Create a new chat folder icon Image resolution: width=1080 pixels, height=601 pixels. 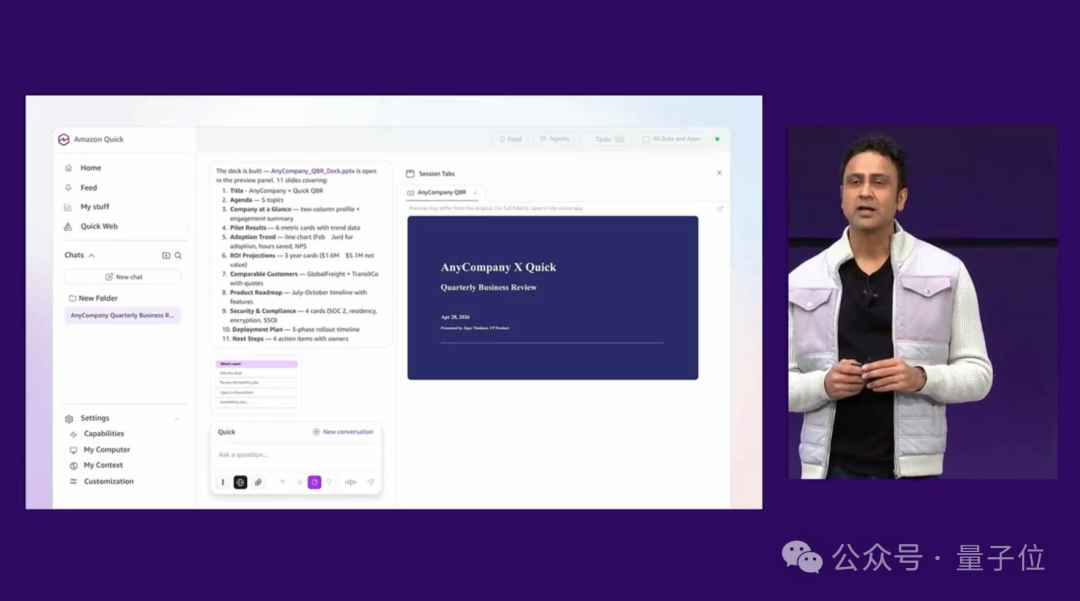pos(166,255)
